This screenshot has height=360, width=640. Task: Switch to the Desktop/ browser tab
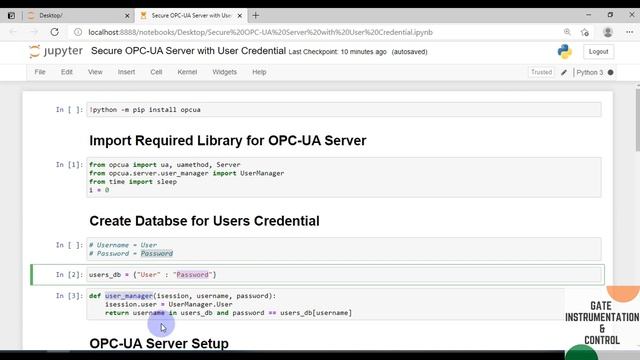(x=78, y=16)
